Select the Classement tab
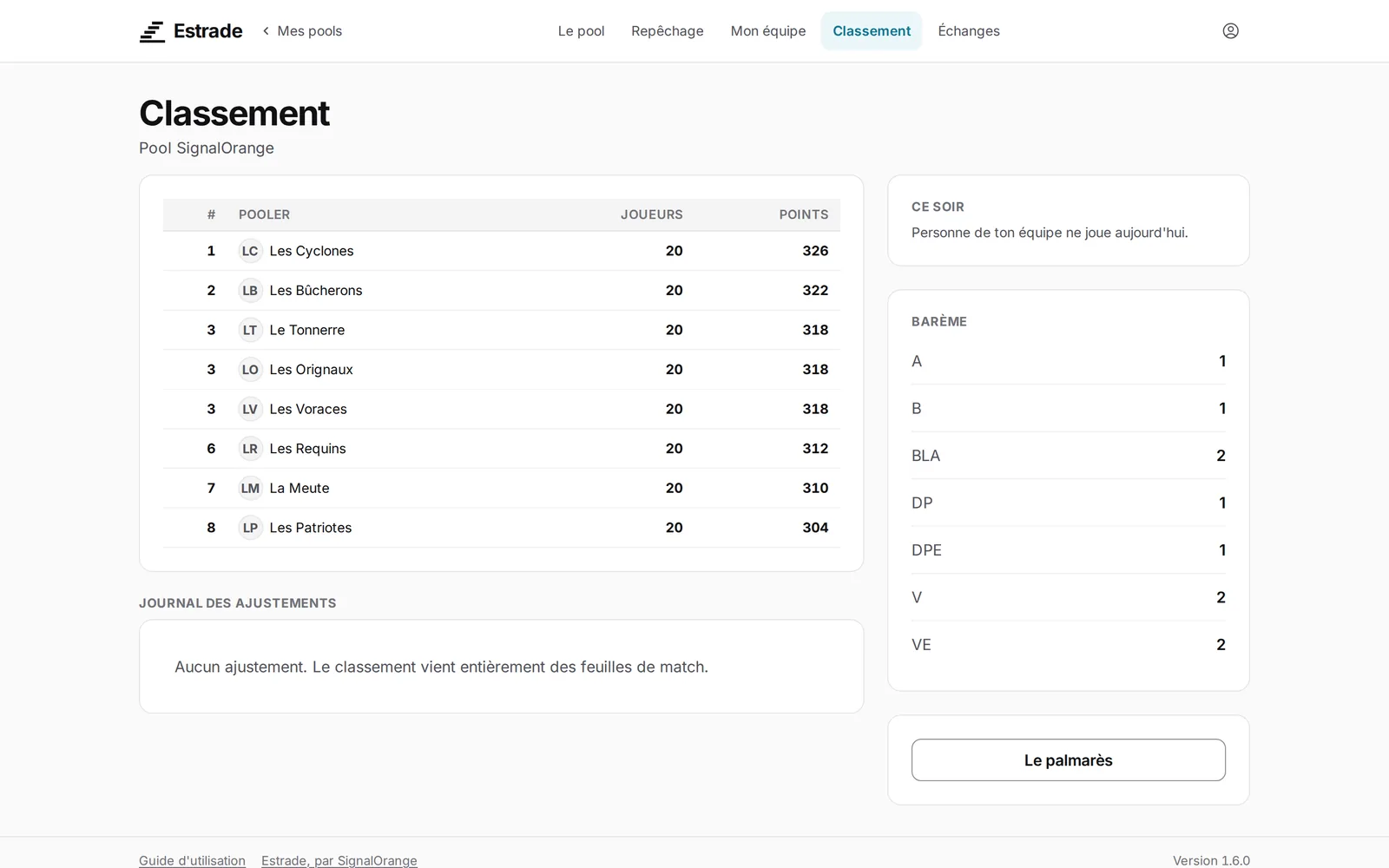Image resolution: width=1389 pixels, height=868 pixels. coord(872,31)
